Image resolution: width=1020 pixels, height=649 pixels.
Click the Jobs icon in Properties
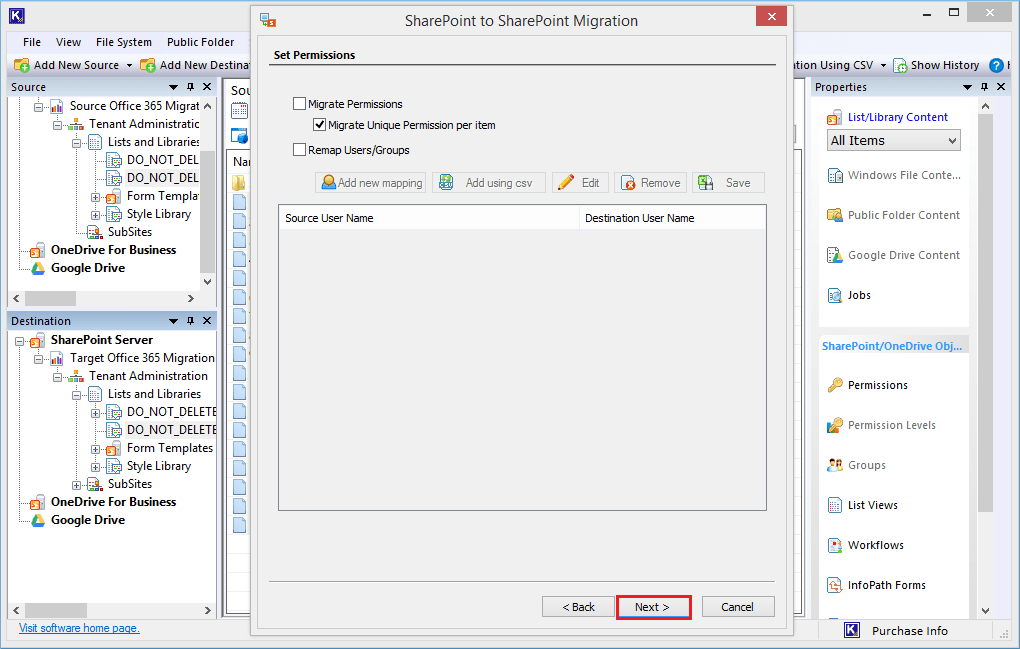(x=835, y=295)
